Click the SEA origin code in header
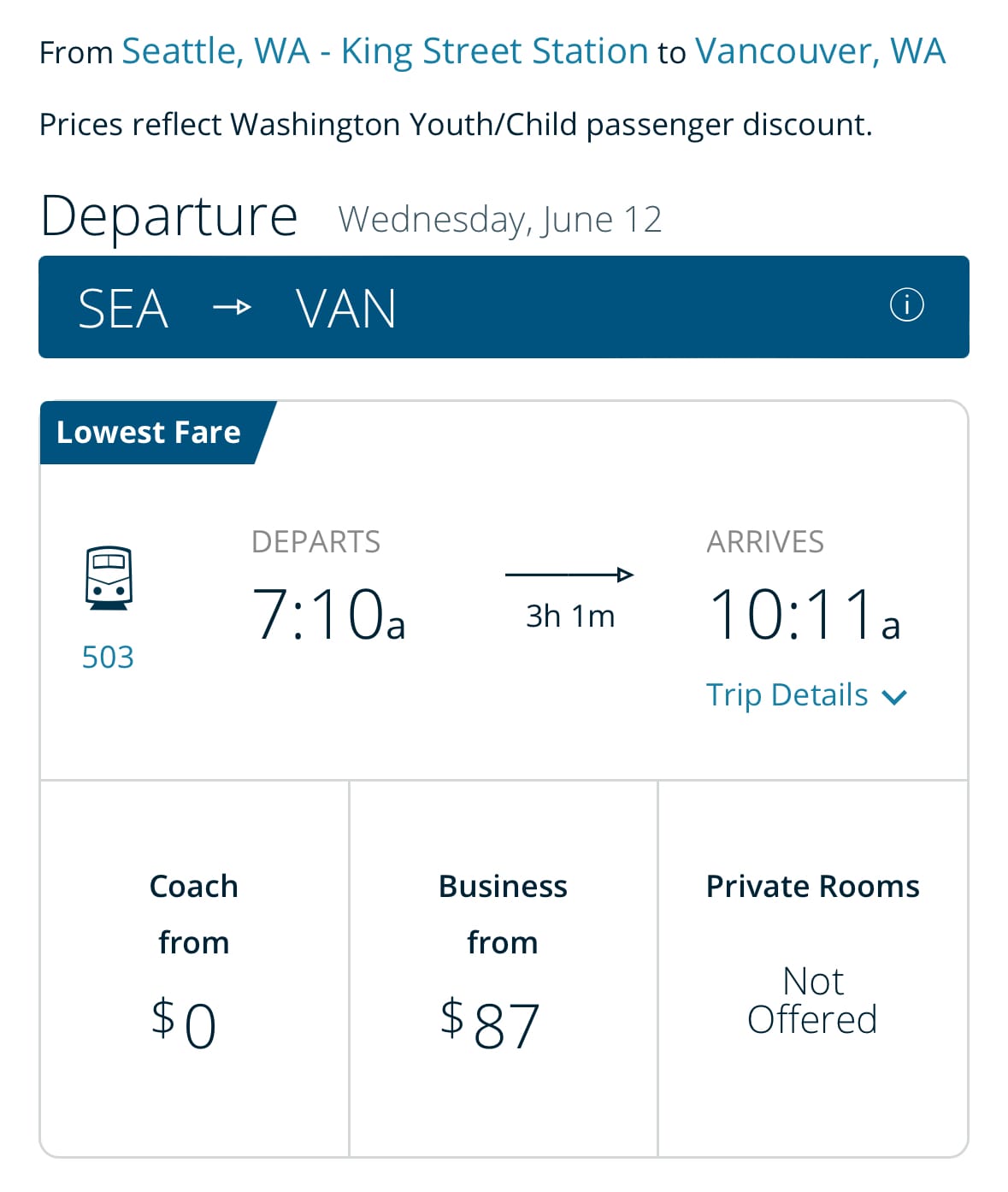This screenshot has height=1192, width=1008. click(x=123, y=309)
